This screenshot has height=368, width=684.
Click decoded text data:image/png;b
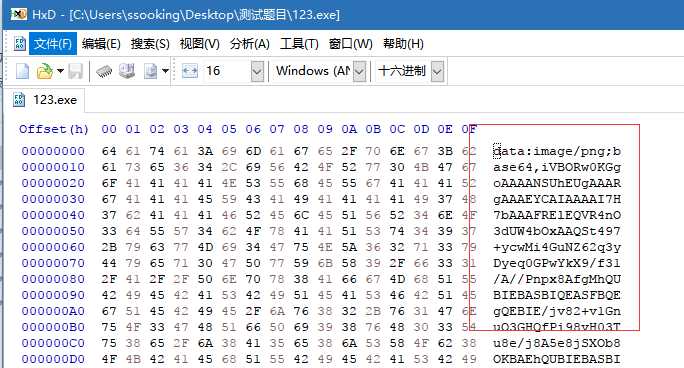(x=557, y=151)
